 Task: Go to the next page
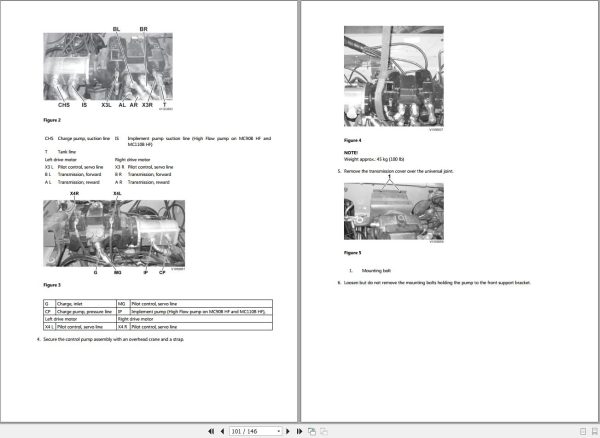click(288, 431)
